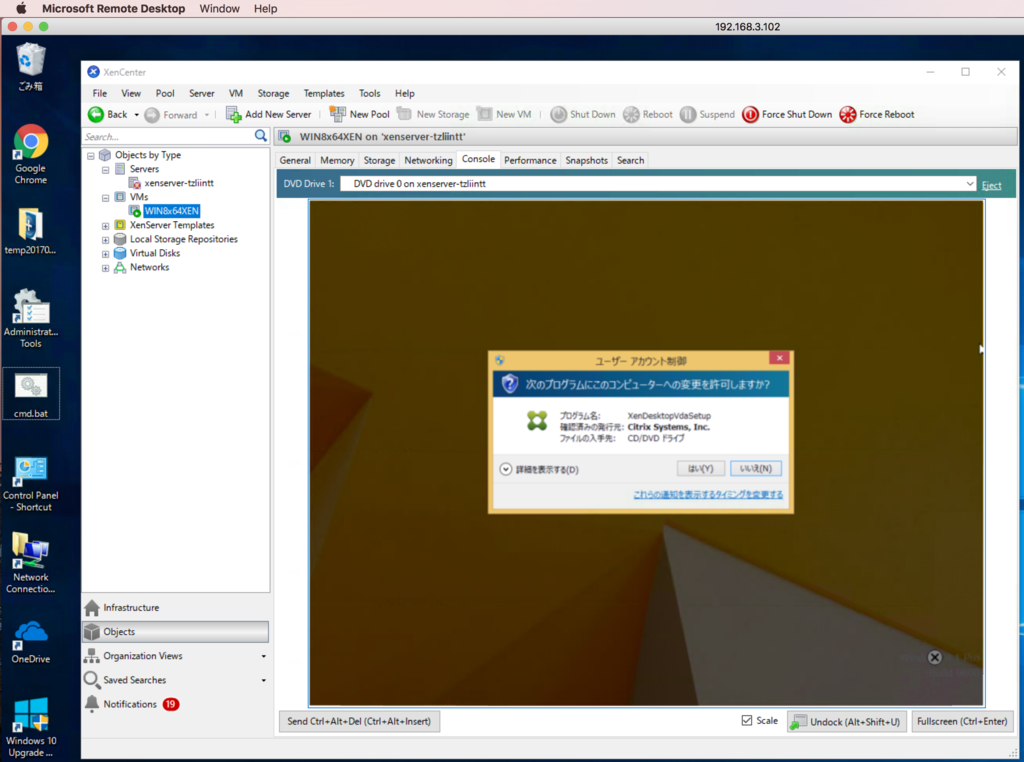
Task: Open the Pool menu
Action: click(x=165, y=93)
